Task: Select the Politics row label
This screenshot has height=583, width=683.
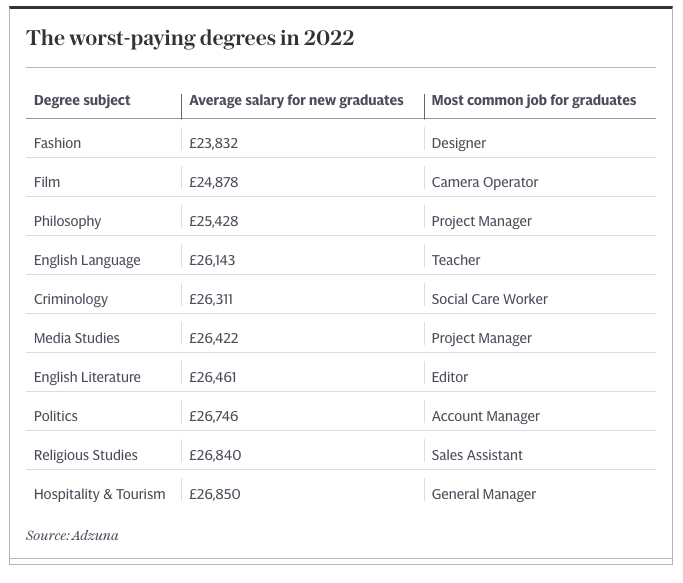Action: tap(56, 416)
